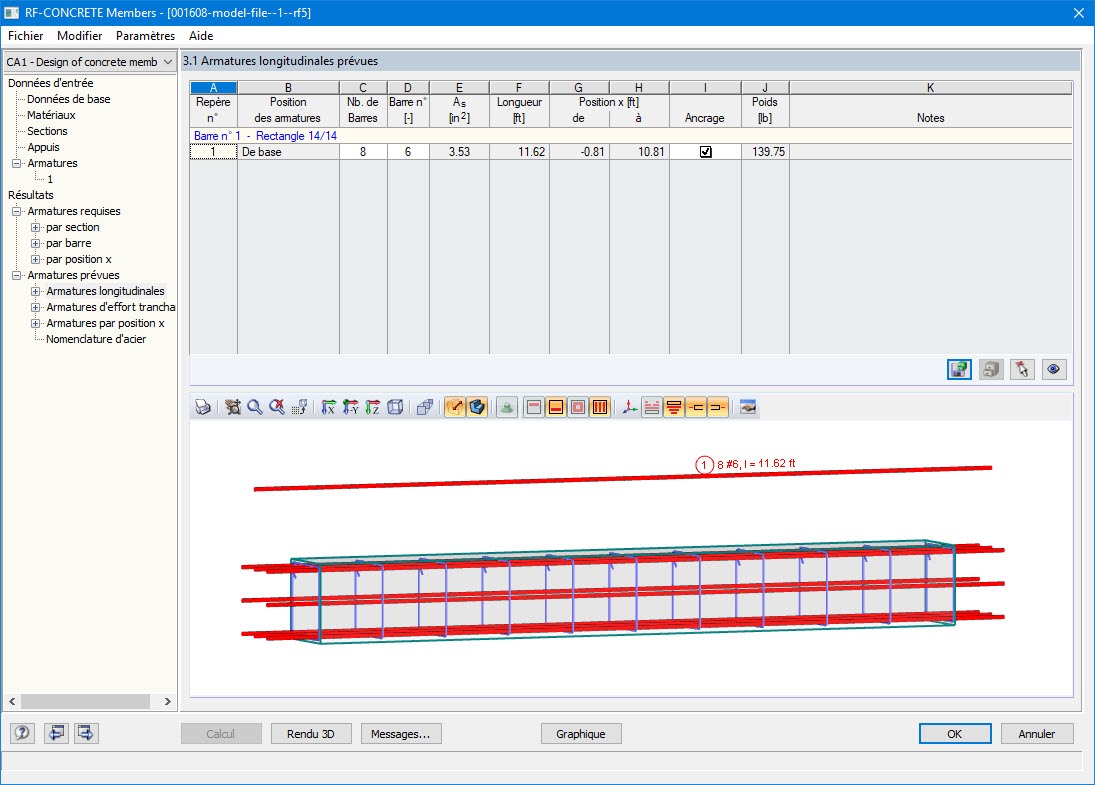The image size is (1095, 785).
Task: Click the left anchorage bar icon
Action: point(696,407)
